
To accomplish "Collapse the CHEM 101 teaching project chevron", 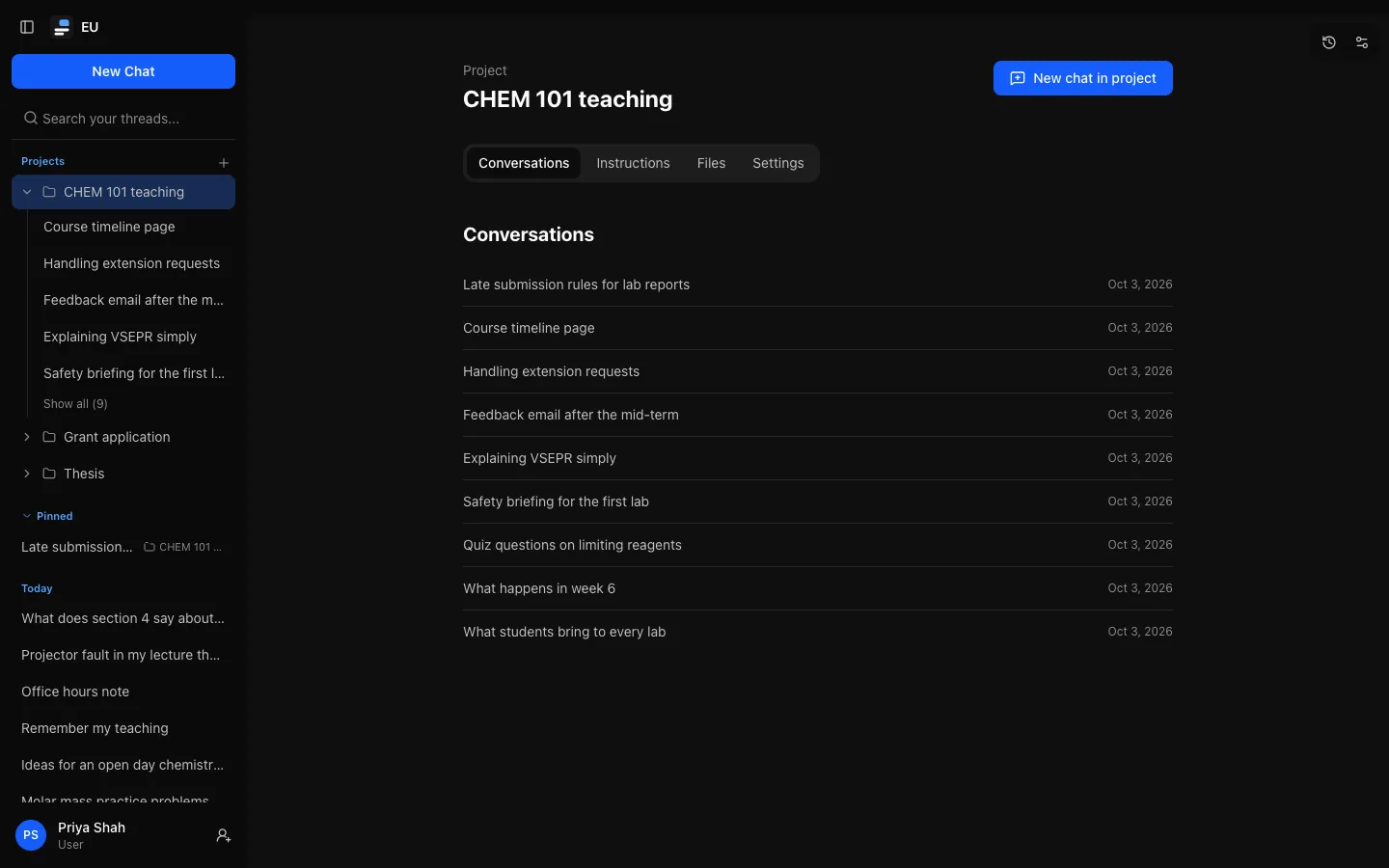I will click(x=27, y=192).
